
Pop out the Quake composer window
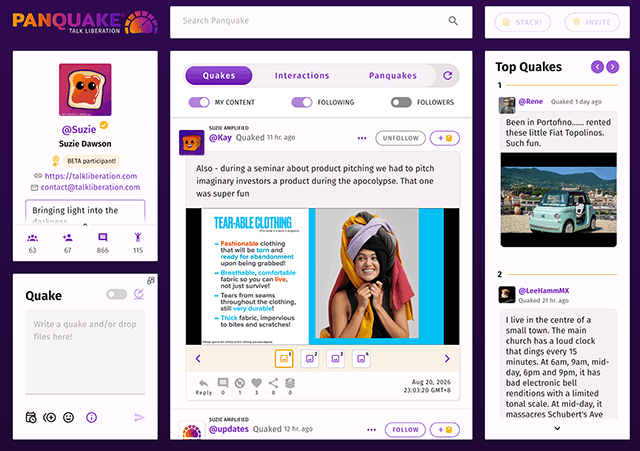click(x=151, y=280)
